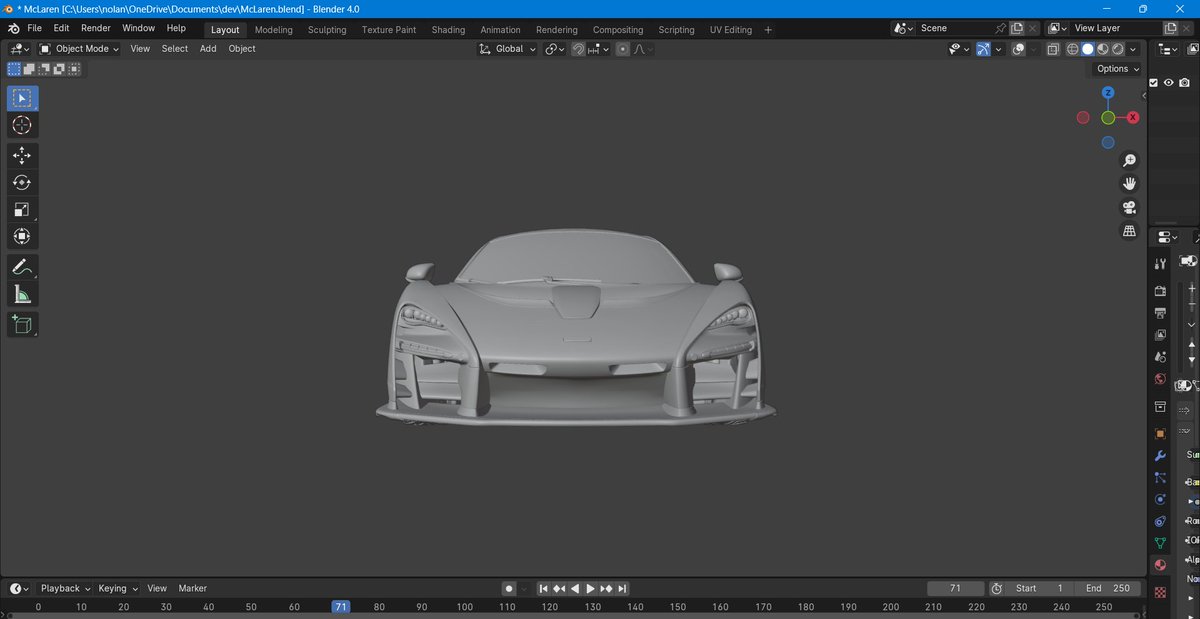Select the Scale tool
This screenshot has height=619, width=1200.
[x=22, y=209]
